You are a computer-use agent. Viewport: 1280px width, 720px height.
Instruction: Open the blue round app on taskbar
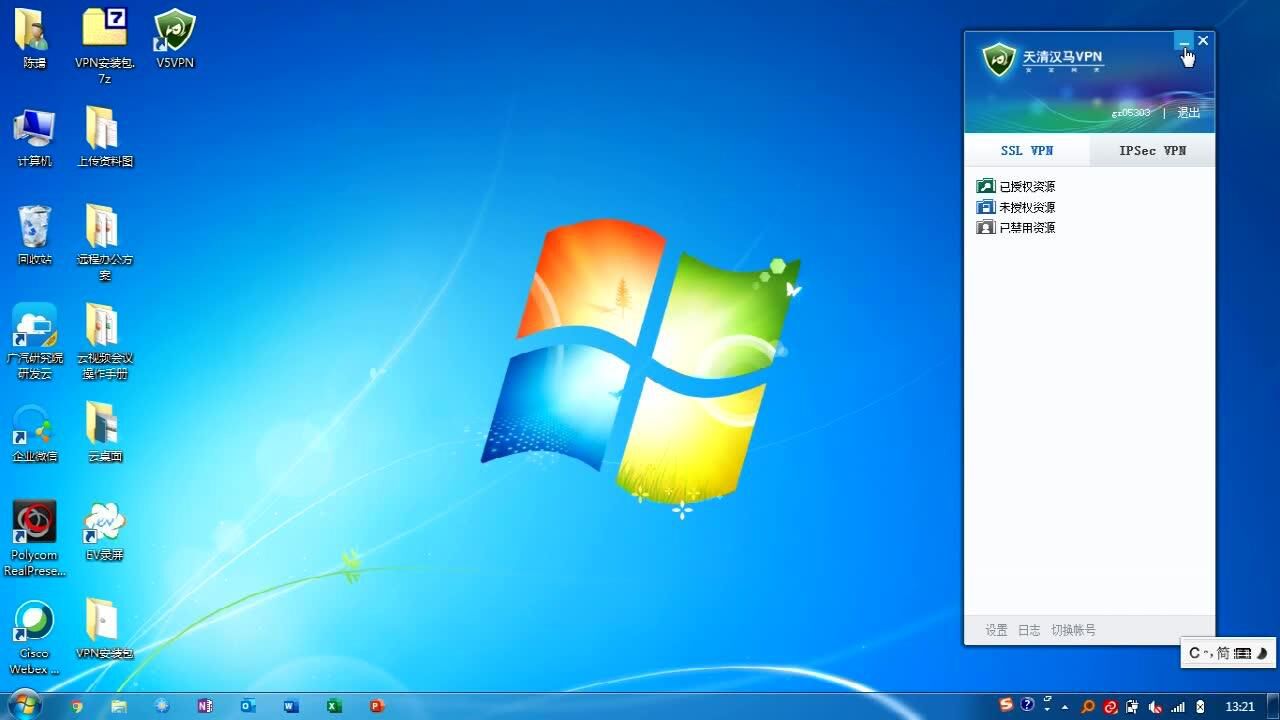pyautogui.click(x=162, y=706)
